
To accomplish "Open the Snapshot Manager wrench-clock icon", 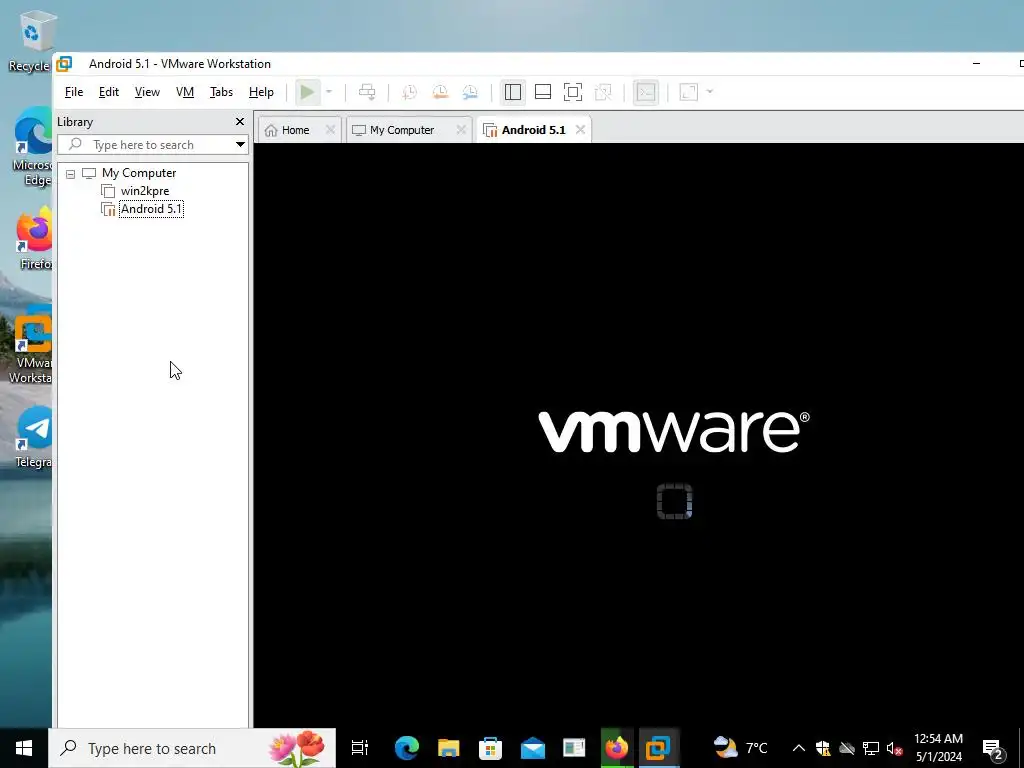I will [x=470, y=92].
